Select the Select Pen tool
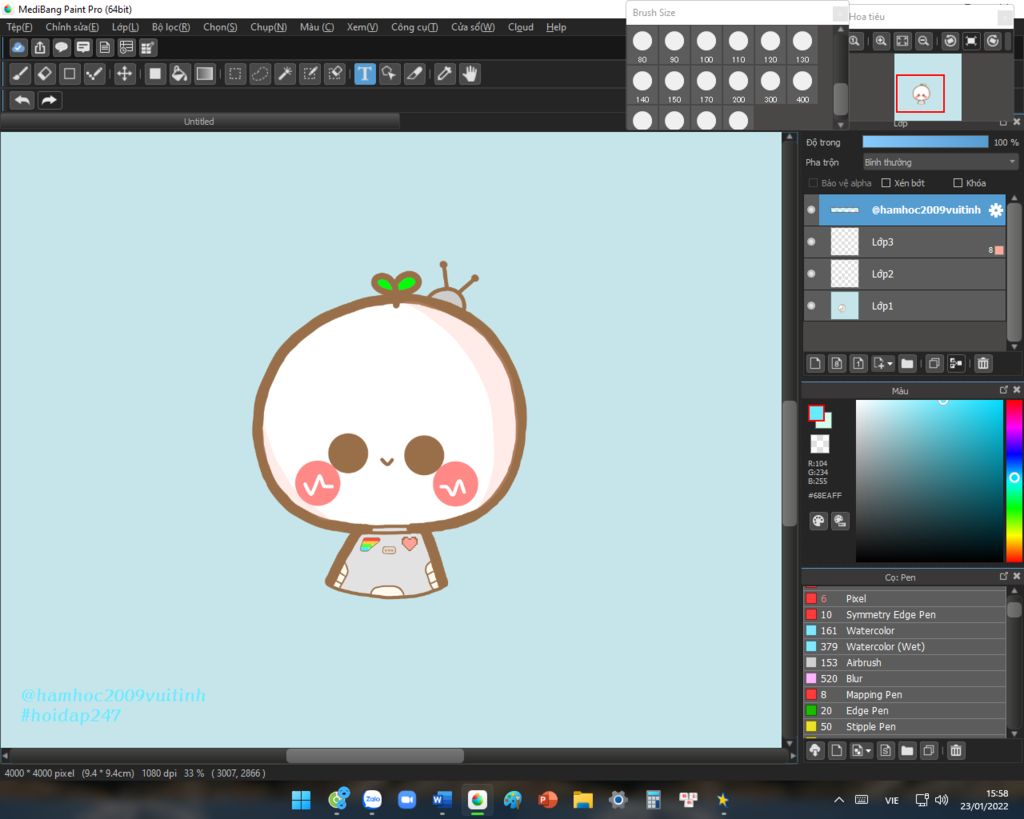 pyautogui.click(x=310, y=74)
